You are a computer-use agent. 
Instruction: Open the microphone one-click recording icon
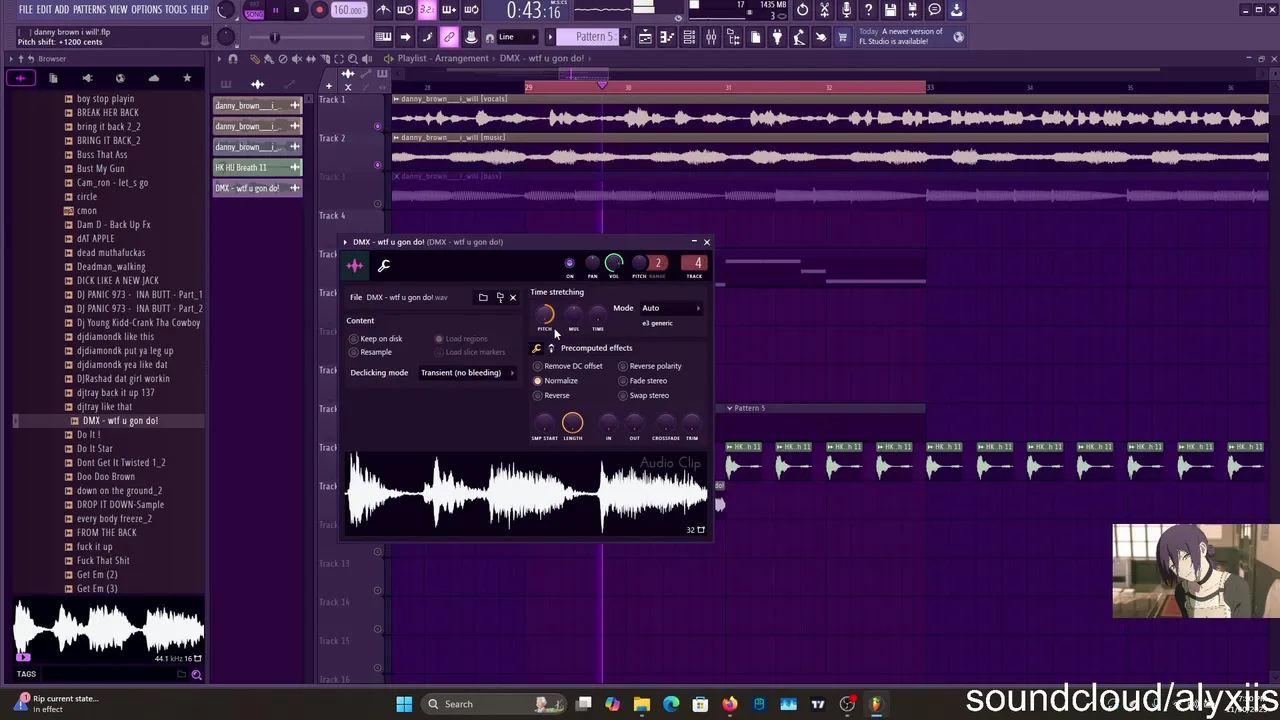coord(846,10)
